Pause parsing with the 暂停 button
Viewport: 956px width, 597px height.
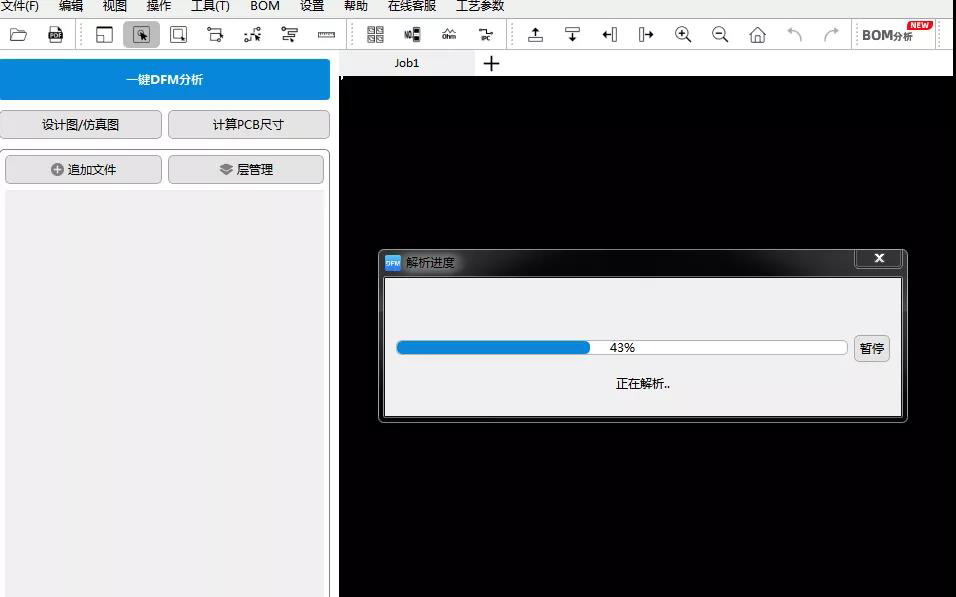(870, 347)
